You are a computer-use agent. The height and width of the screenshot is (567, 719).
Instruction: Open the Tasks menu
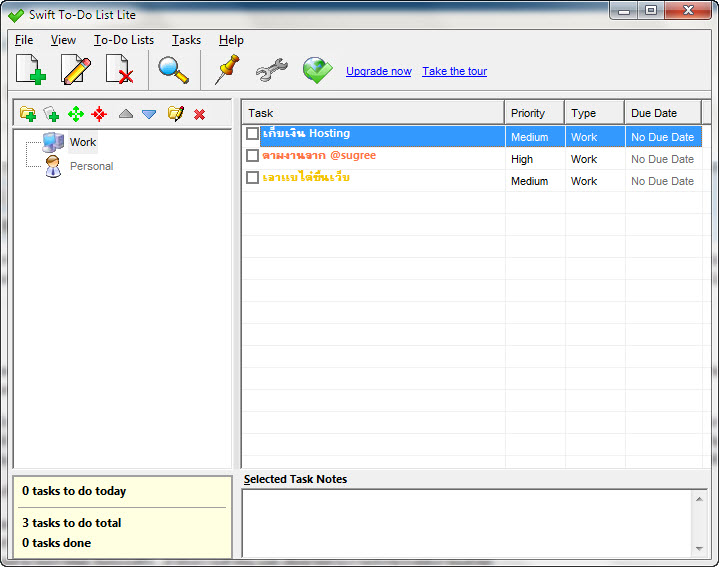[186, 40]
